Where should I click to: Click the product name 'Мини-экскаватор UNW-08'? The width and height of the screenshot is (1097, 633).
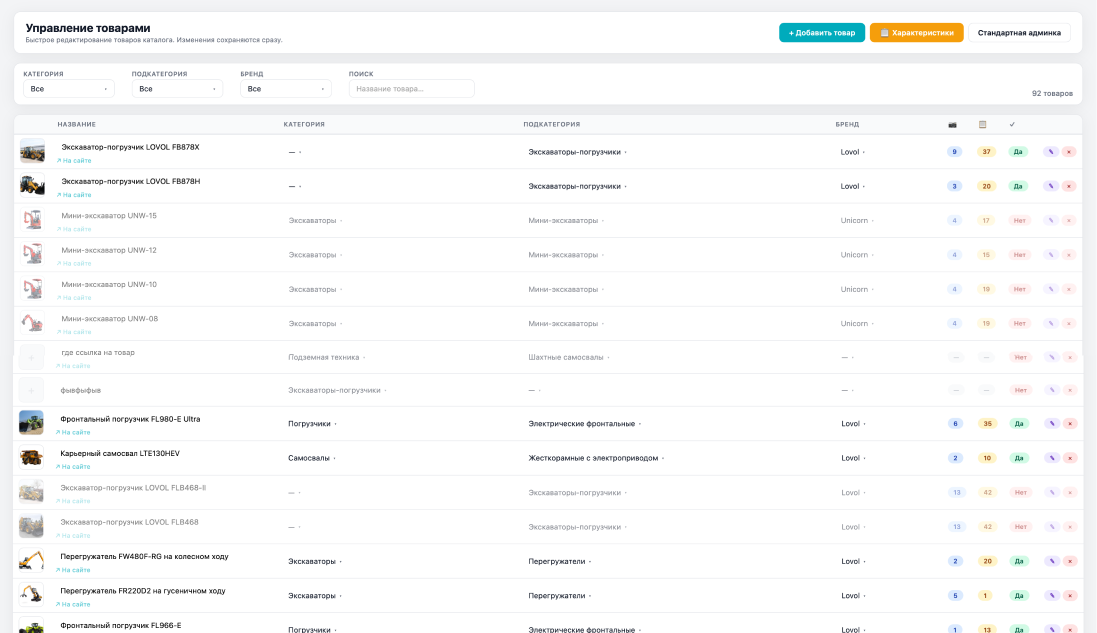(110, 319)
